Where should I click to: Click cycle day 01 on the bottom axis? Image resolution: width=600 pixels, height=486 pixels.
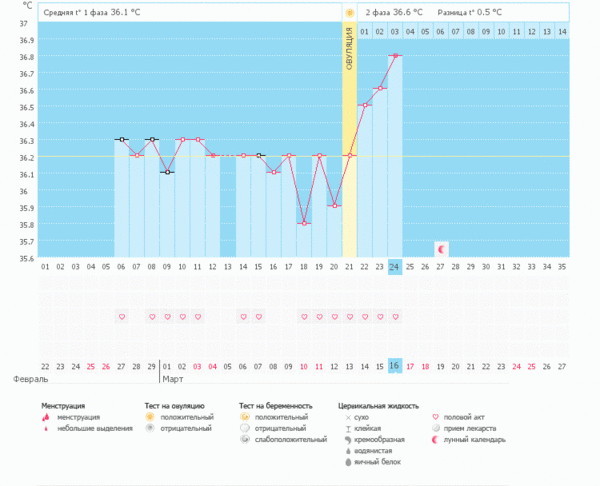tap(45, 267)
